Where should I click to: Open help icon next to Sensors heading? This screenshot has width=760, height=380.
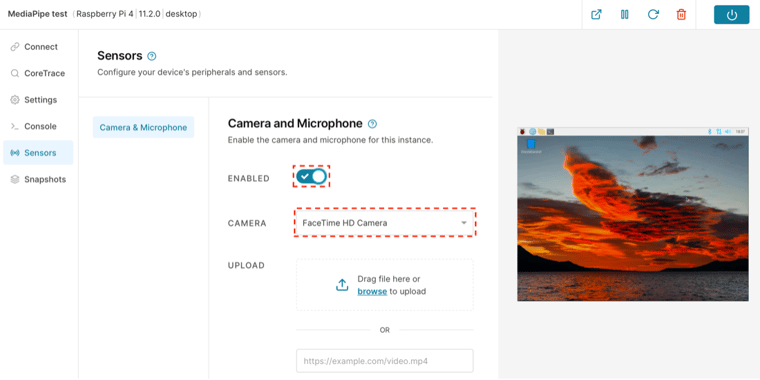coord(152,56)
